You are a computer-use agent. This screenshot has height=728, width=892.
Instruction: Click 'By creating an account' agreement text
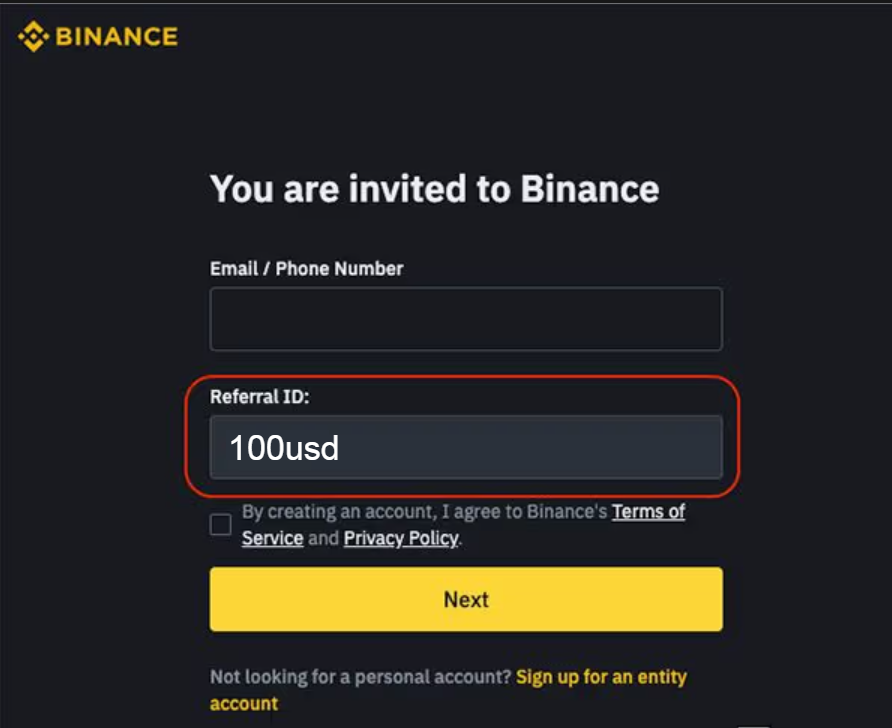[339, 512]
